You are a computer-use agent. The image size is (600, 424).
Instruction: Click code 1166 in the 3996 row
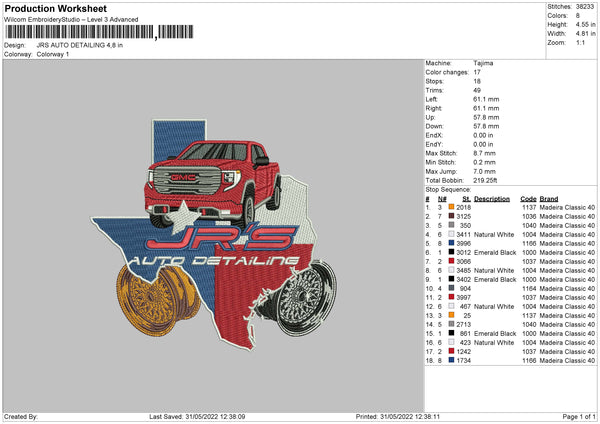tap(529, 243)
